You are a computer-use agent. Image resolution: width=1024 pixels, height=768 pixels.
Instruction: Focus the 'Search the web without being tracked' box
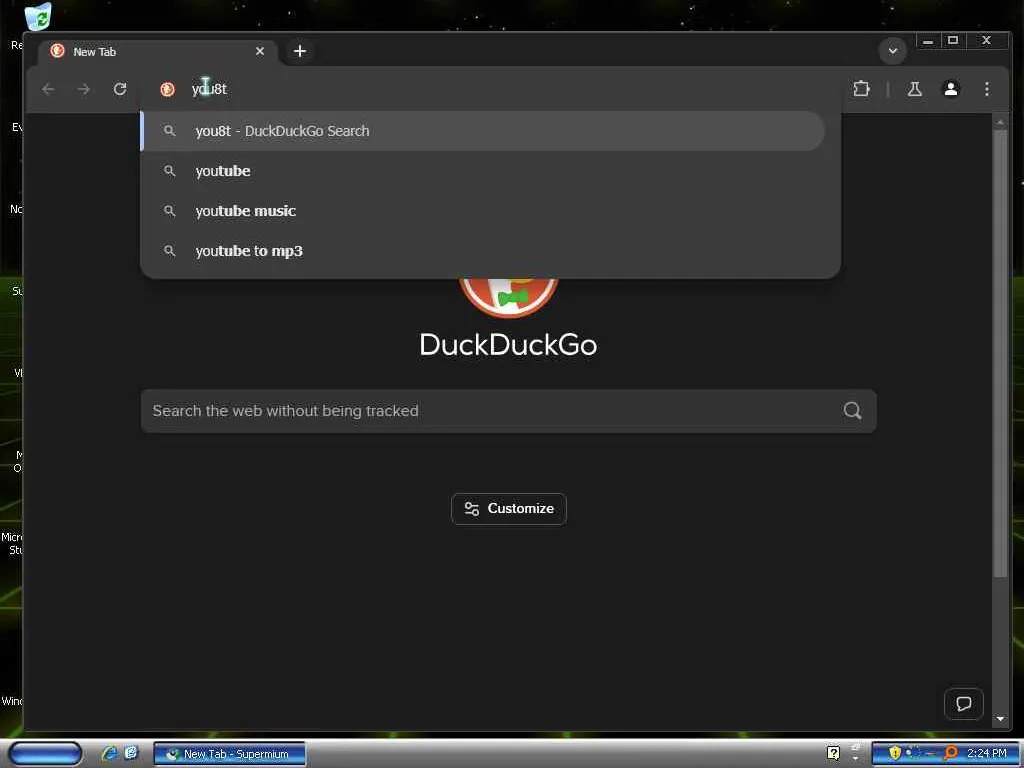coord(509,411)
